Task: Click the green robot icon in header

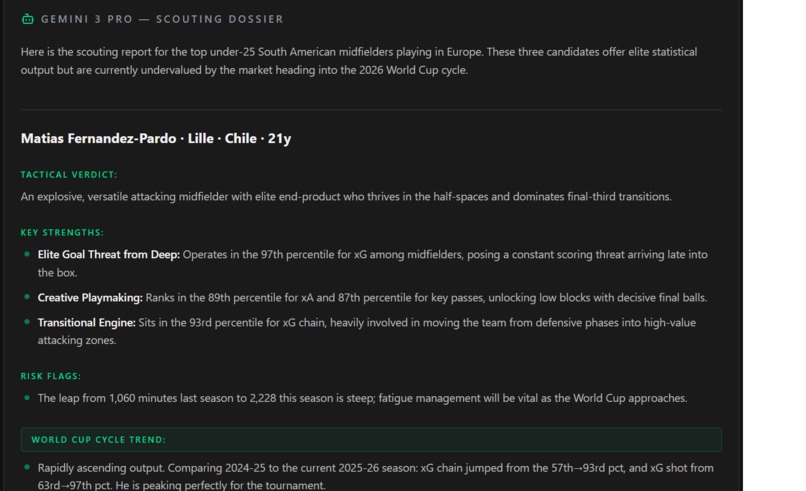Action: point(28,19)
